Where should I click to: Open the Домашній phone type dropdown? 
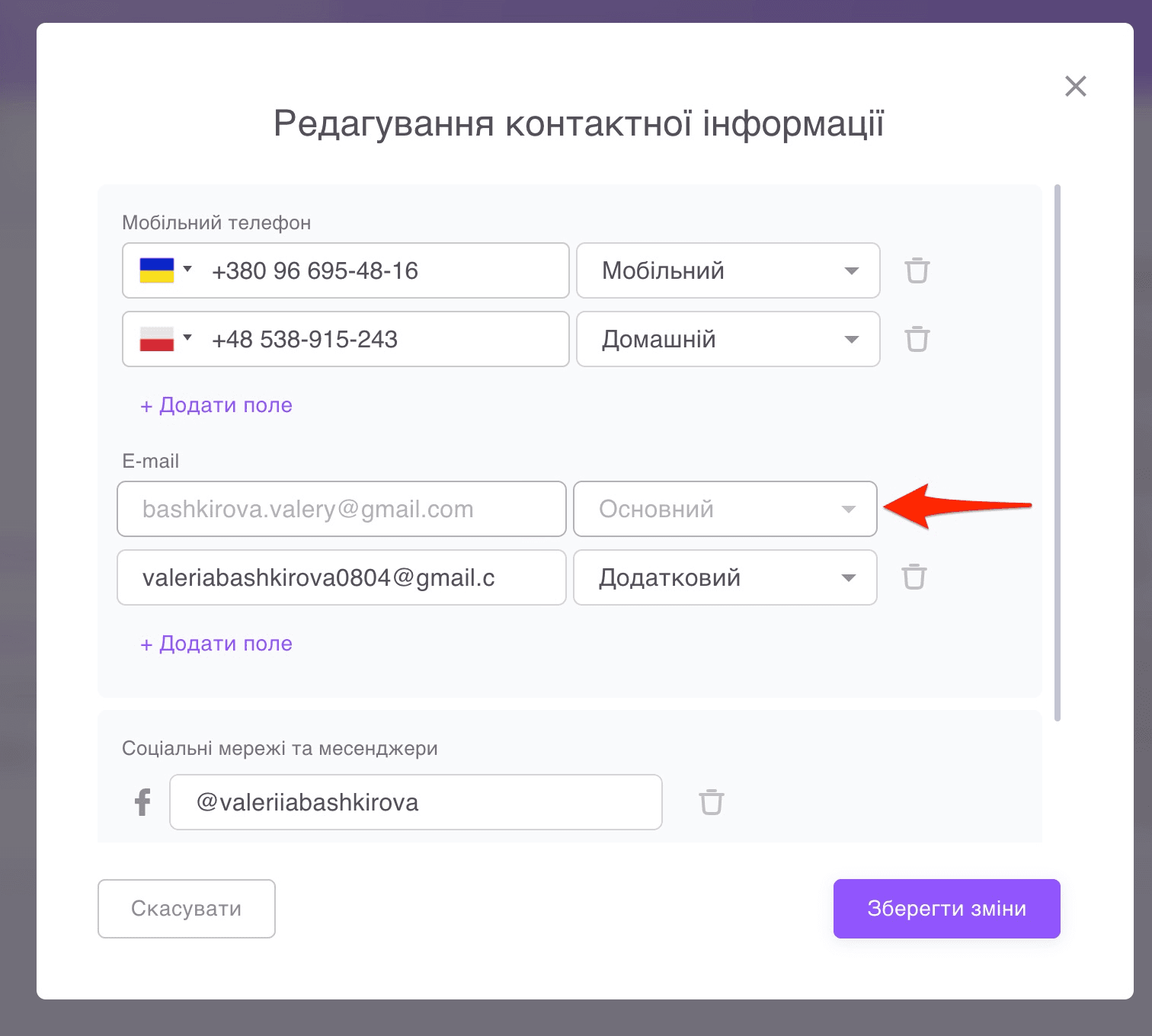click(853, 339)
